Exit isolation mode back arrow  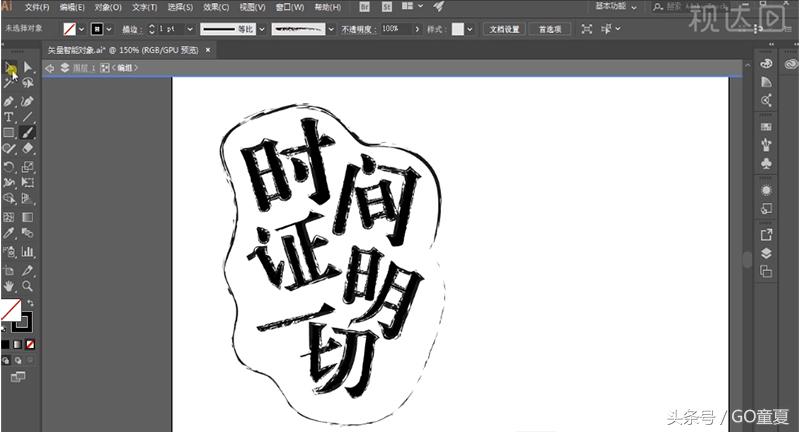49,68
